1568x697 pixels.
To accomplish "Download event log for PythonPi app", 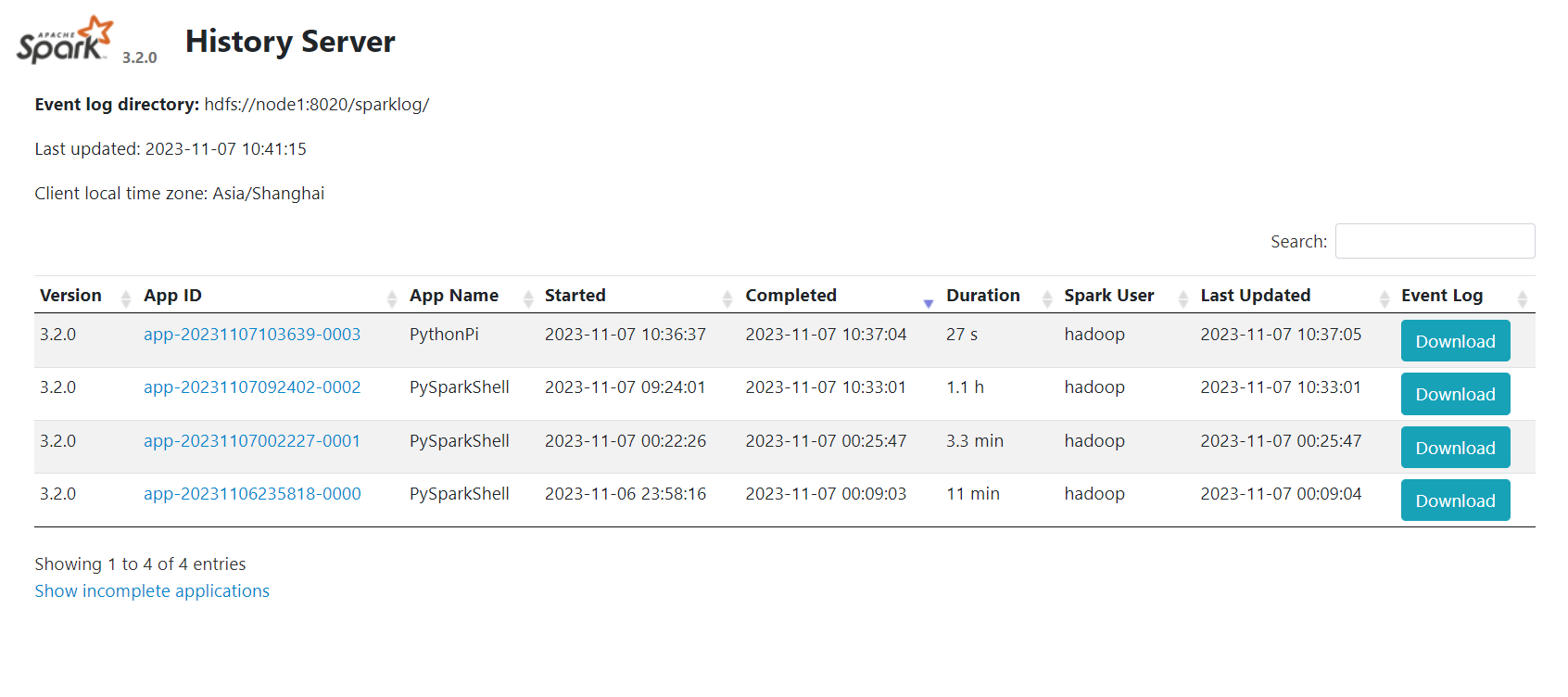I will (1454, 341).
